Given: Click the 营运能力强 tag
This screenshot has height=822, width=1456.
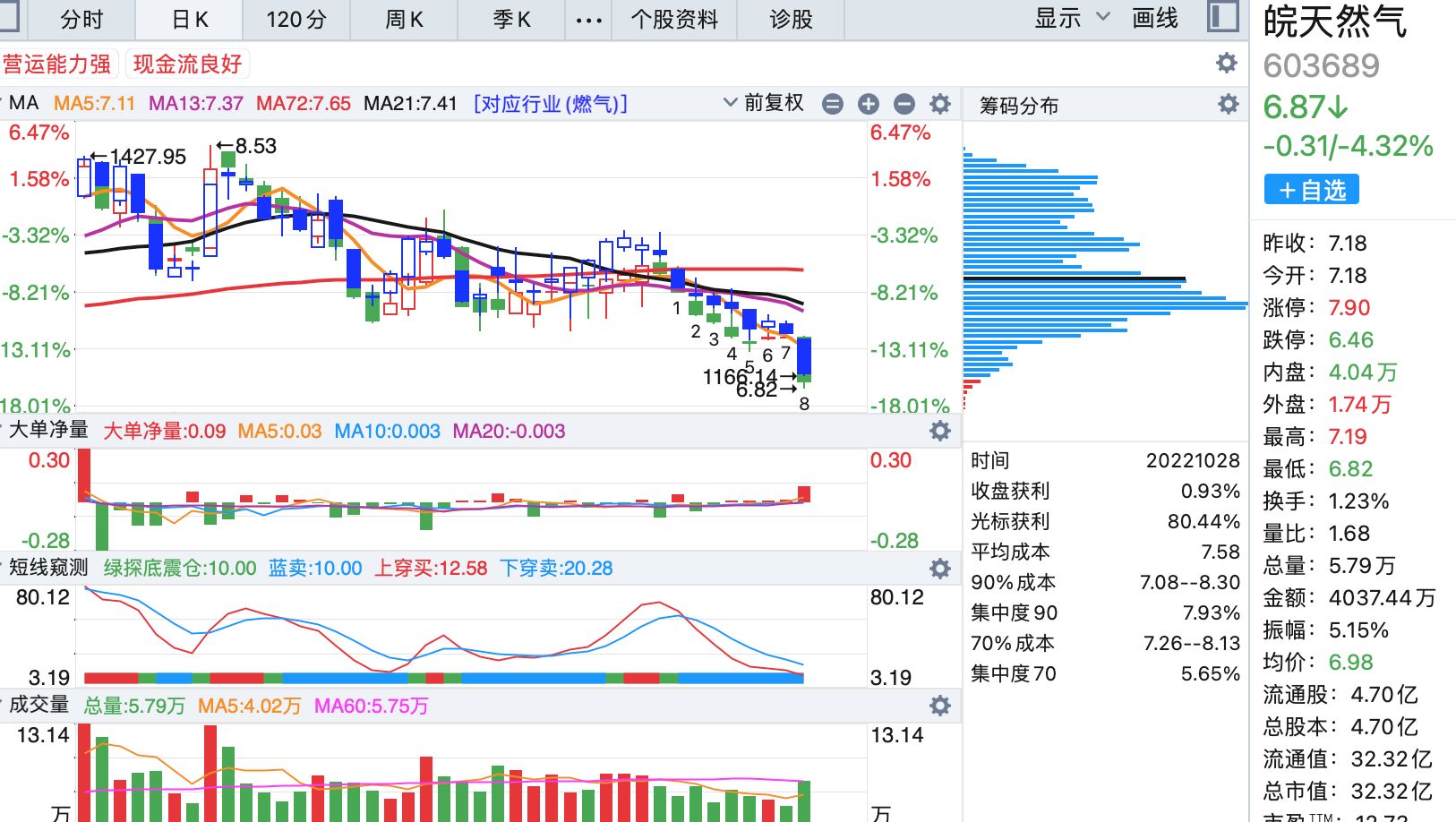Looking at the screenshot, I should point(57,64).
